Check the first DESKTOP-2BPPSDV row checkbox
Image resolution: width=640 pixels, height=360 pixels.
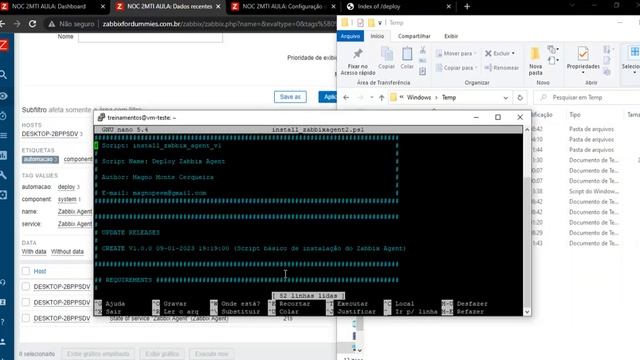(26, 287)
